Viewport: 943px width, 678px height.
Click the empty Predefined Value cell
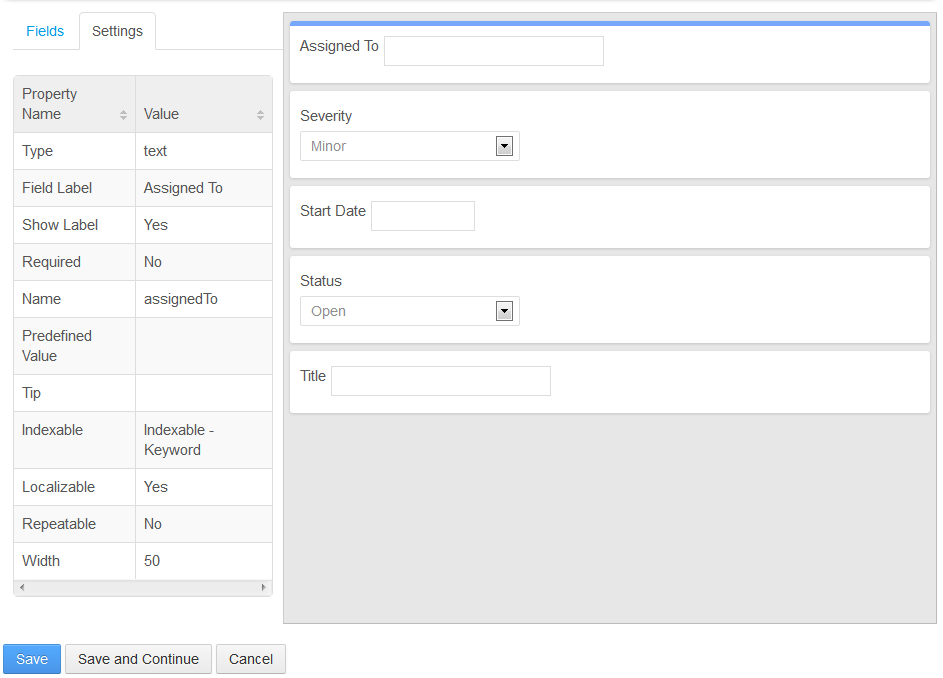(x=204, y=346)
